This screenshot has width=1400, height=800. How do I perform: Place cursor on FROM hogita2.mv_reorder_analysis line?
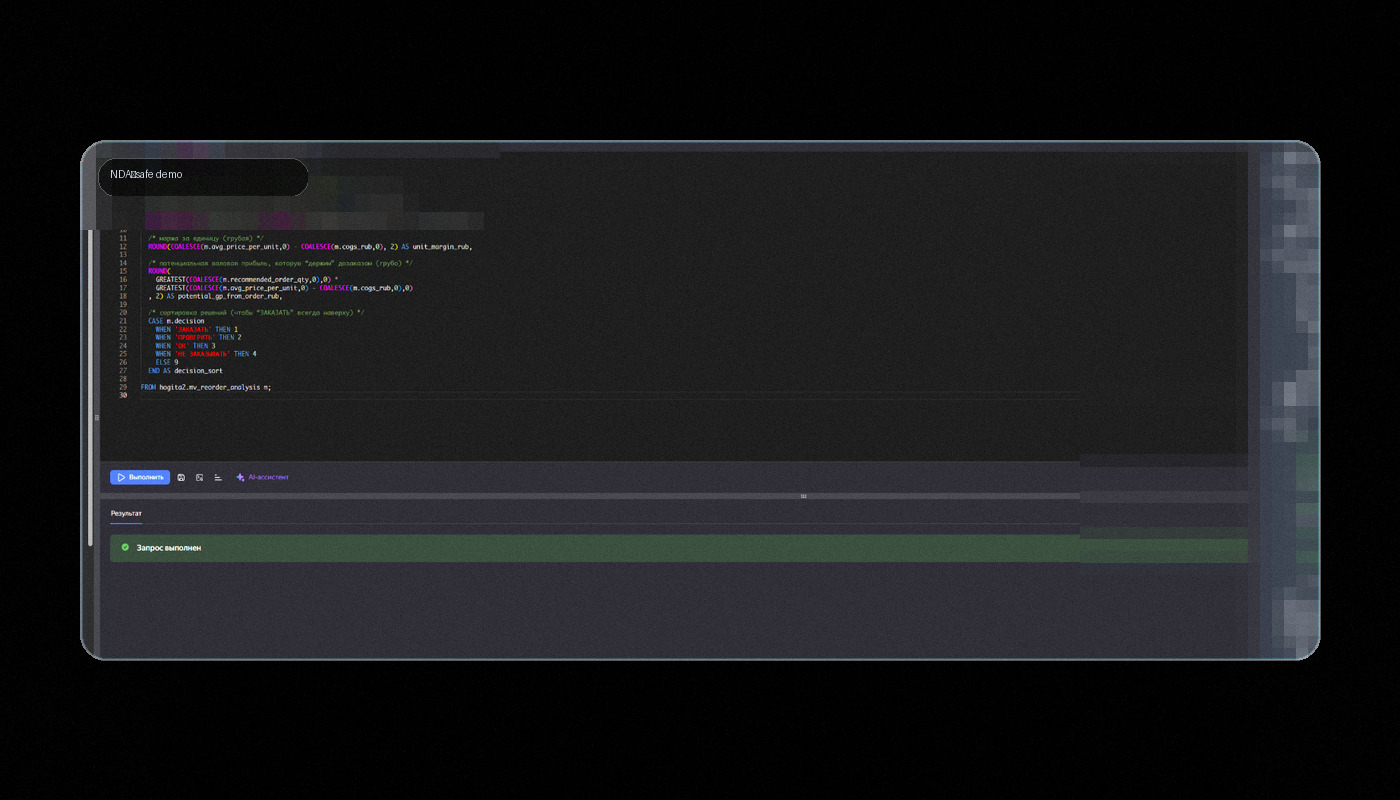[x=206, y=387]
